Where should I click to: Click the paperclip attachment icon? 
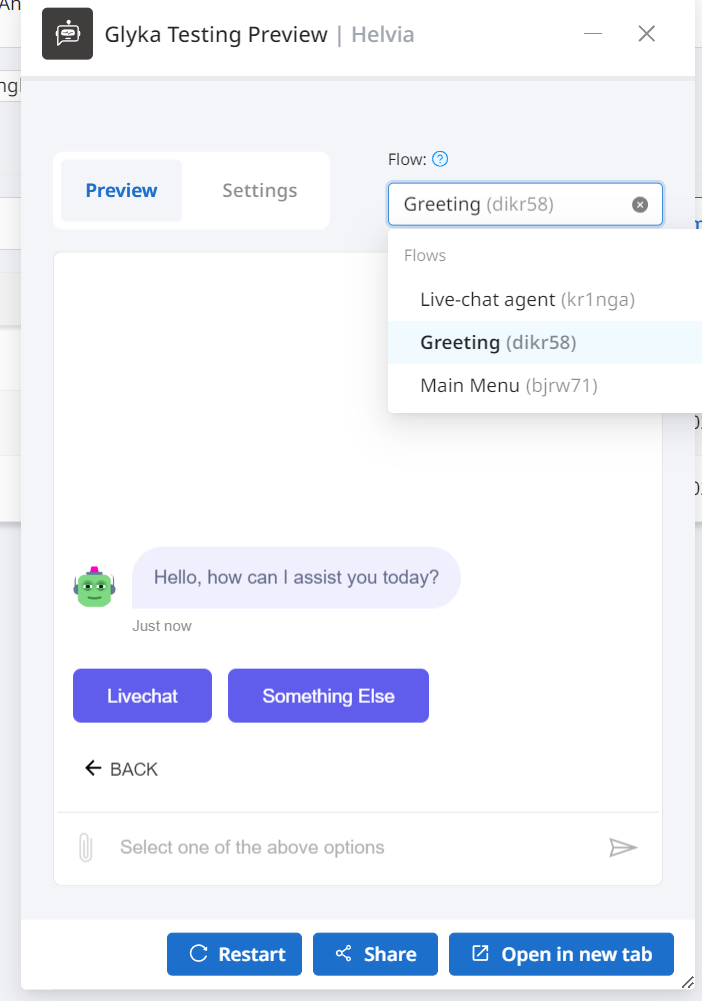click(x=86, y=848)
